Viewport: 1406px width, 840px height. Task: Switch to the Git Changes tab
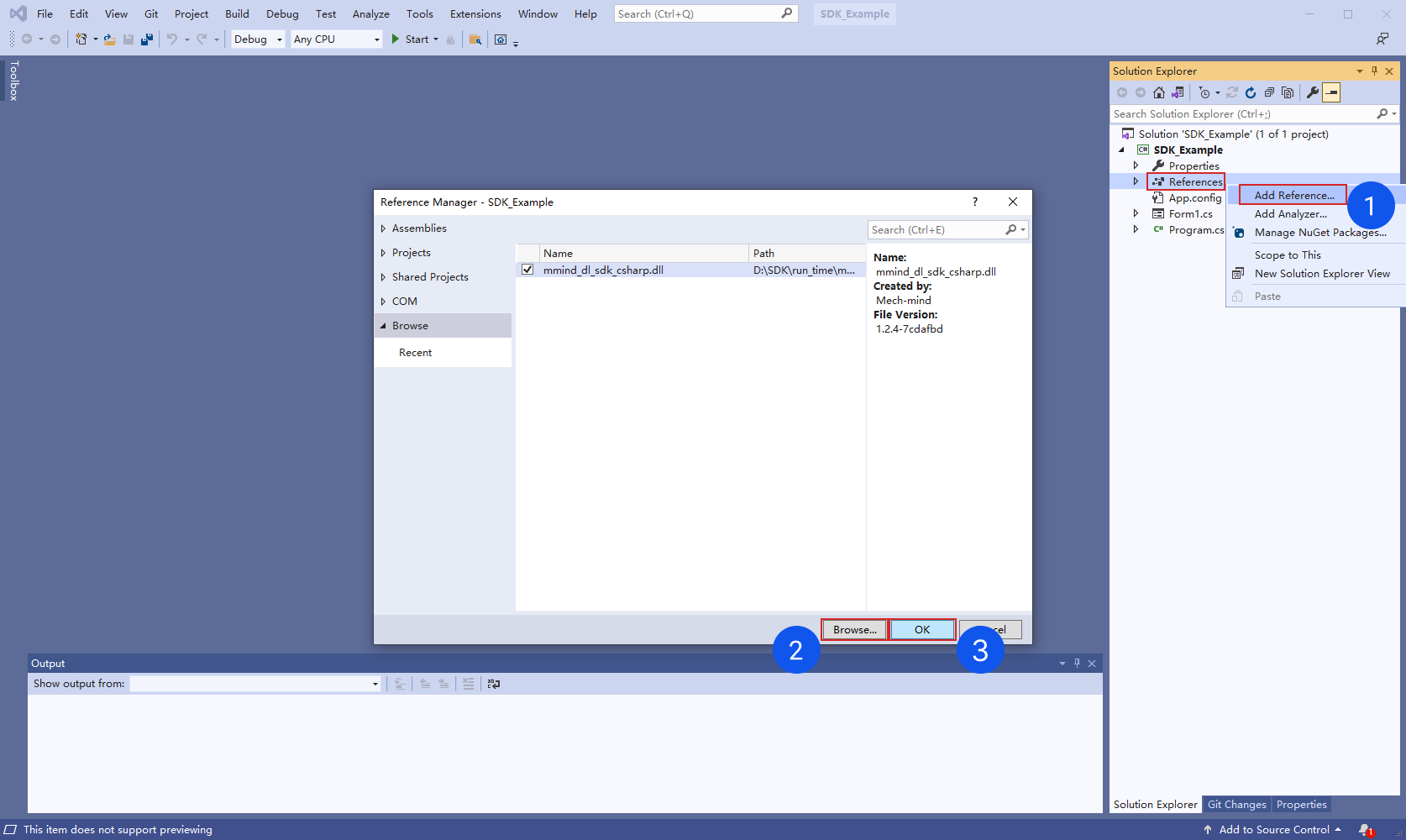1236,804
